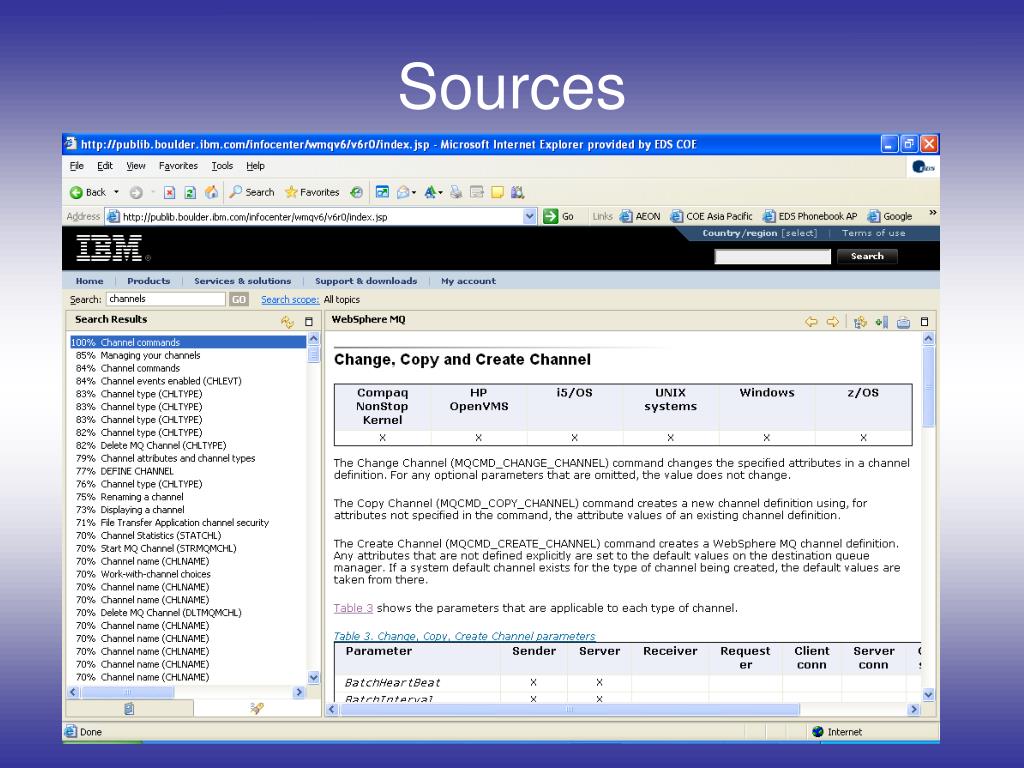Switch to the Contents tab below results list
The height and width of the screenshot is (768, 1024).
tap(129, 709)
